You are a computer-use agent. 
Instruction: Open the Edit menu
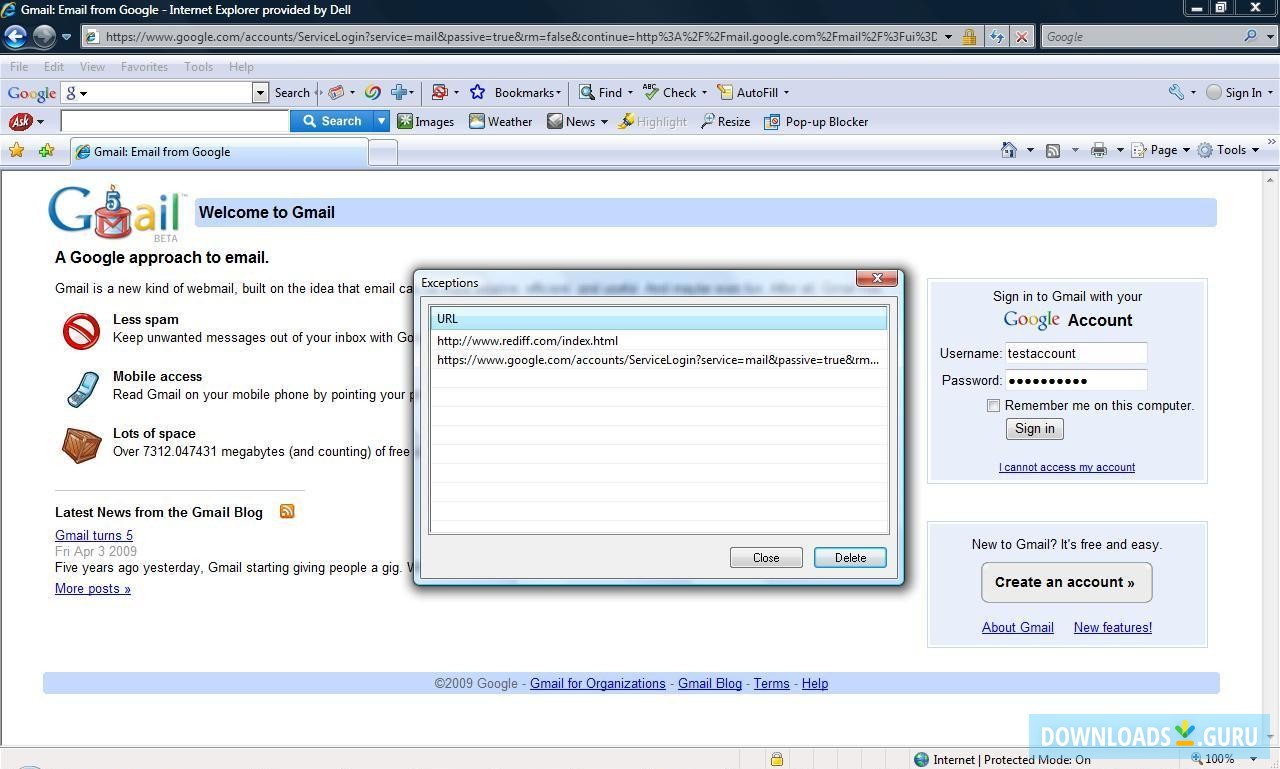tap(53, 67)
